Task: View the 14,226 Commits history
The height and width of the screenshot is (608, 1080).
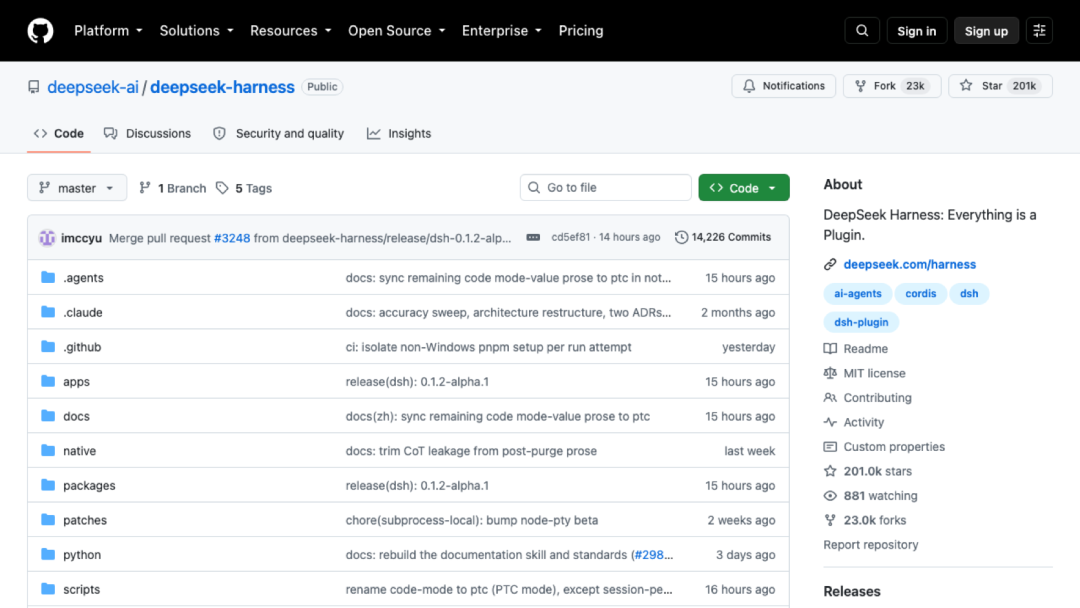Action: tap(723, 237)
